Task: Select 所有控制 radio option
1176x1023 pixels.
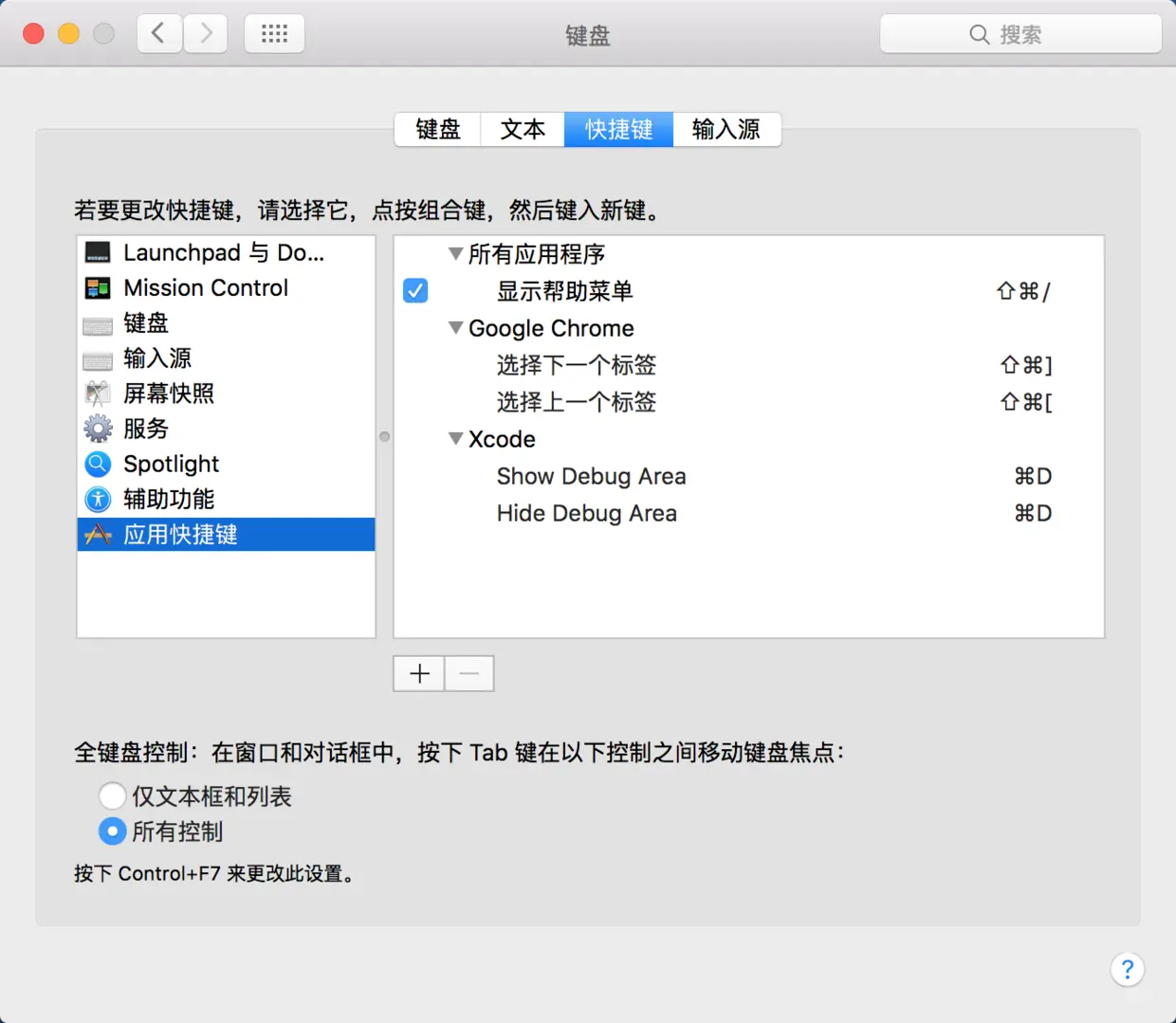Action: click(112, 831)
